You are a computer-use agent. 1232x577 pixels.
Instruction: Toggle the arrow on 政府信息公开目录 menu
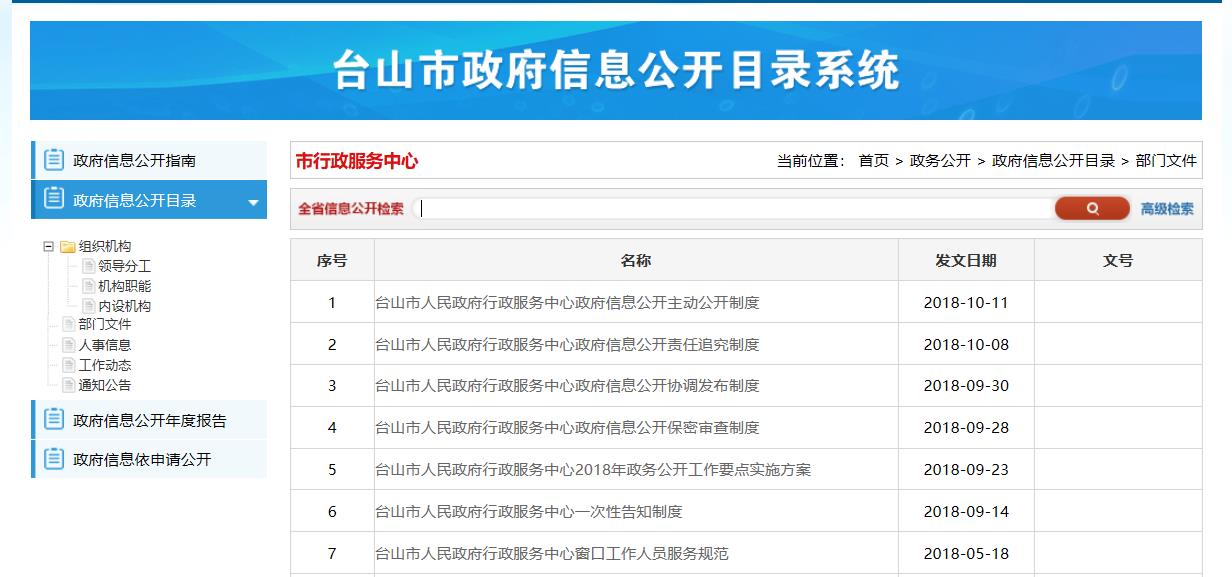tap(253, 203)
